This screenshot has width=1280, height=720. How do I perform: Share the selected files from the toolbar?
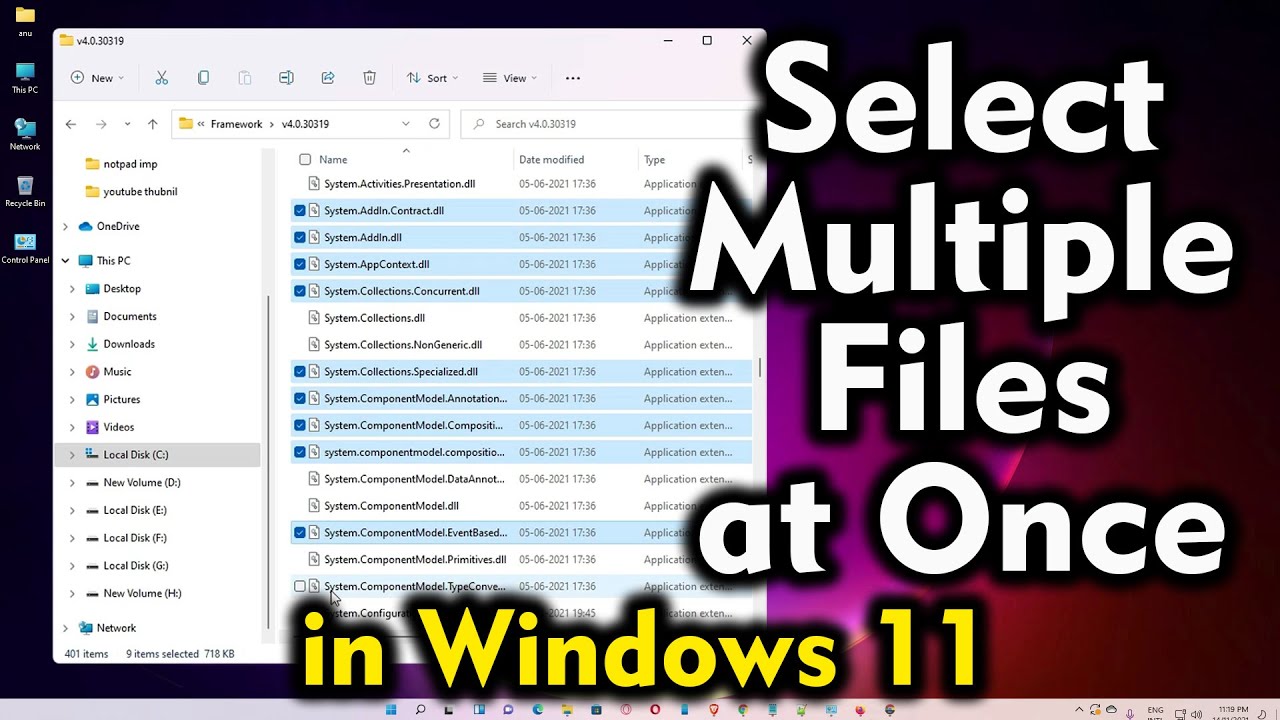pos(328,78)
